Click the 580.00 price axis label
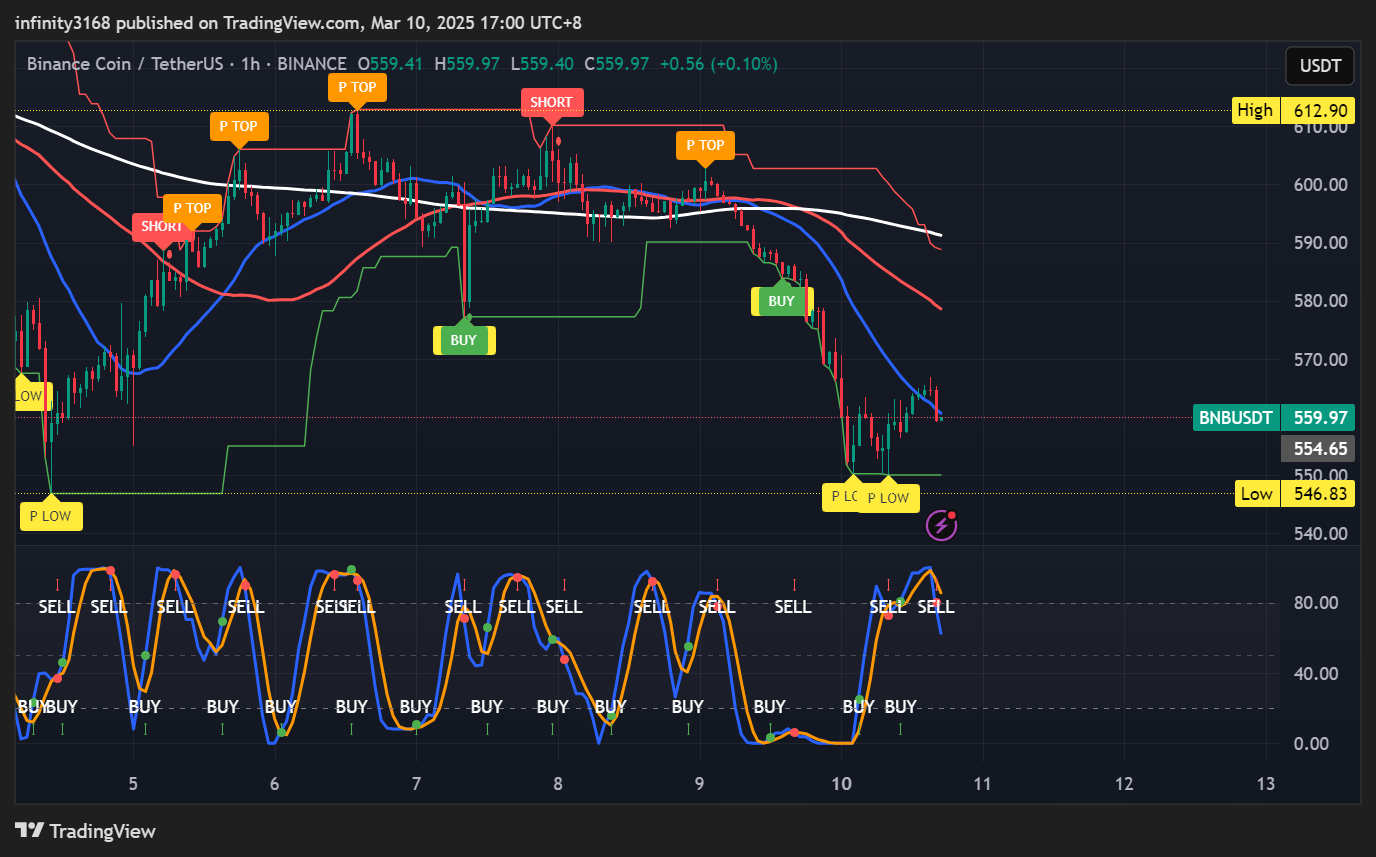This screenshot has height=857, width=1376. pos(1323,301)
